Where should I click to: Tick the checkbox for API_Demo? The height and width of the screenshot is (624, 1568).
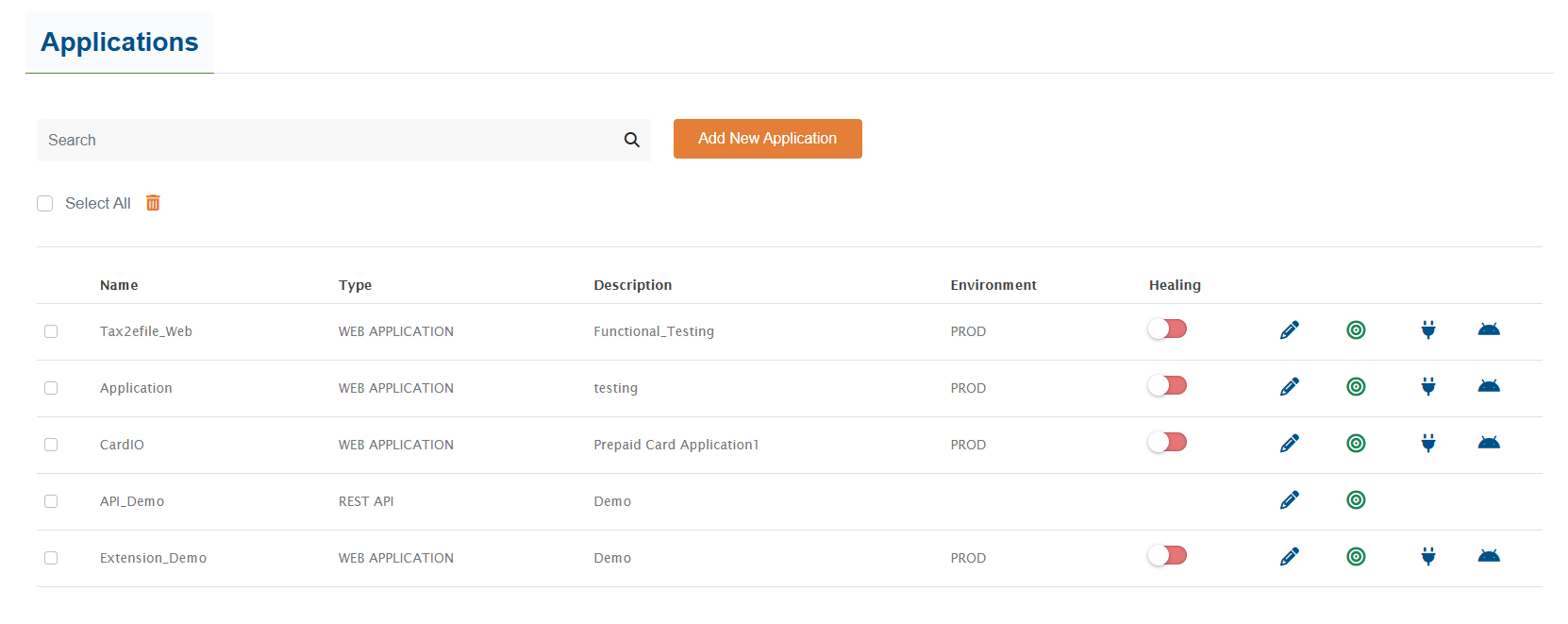(51, 501)
